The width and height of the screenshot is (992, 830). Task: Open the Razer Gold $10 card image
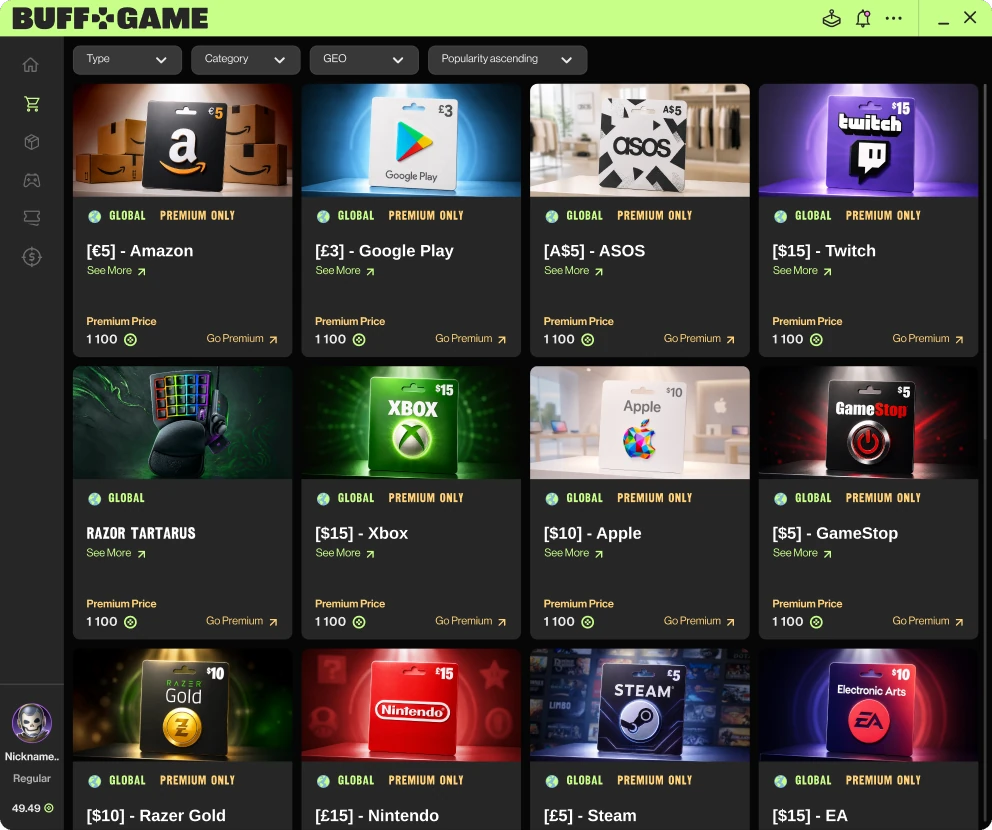tap(182, 705)
